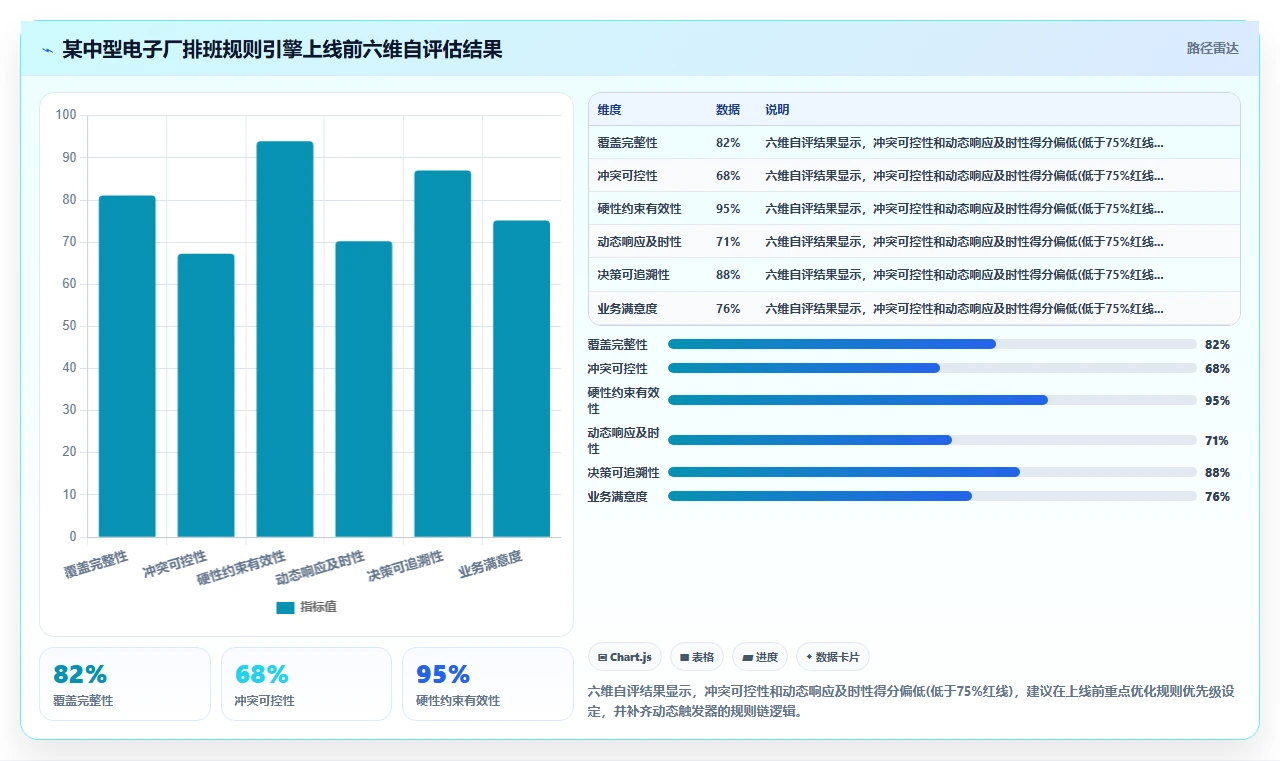Click the 71% label beside progress bar
The width and height of the screenshot is (1280, 761).
(1217, 440)
